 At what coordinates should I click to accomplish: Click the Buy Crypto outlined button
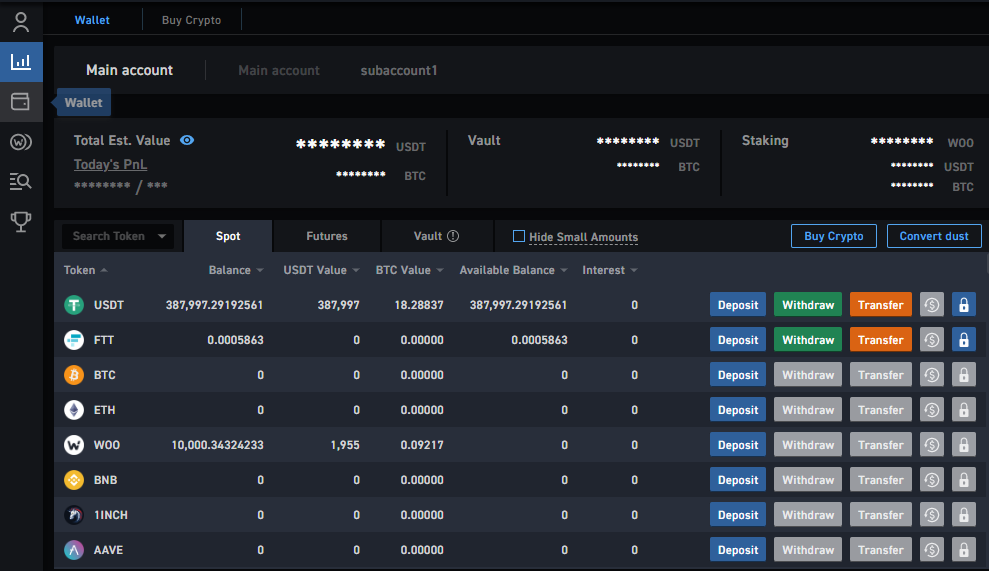pos(834,236)
